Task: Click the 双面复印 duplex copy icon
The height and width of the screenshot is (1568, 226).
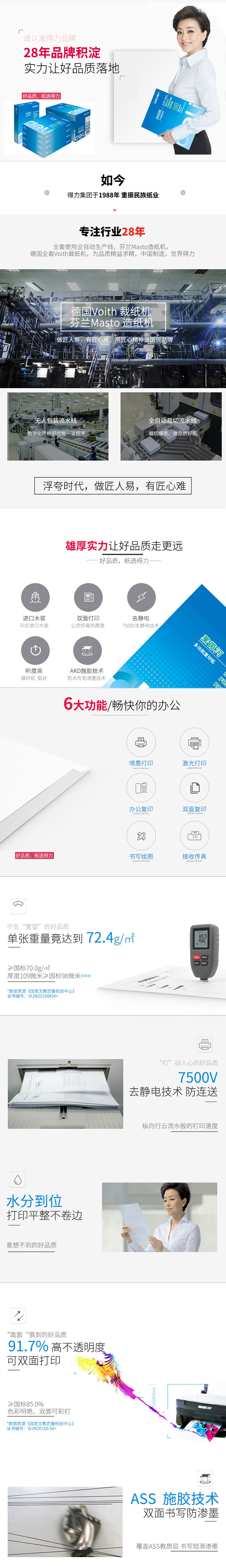Action: coord(194,788)
